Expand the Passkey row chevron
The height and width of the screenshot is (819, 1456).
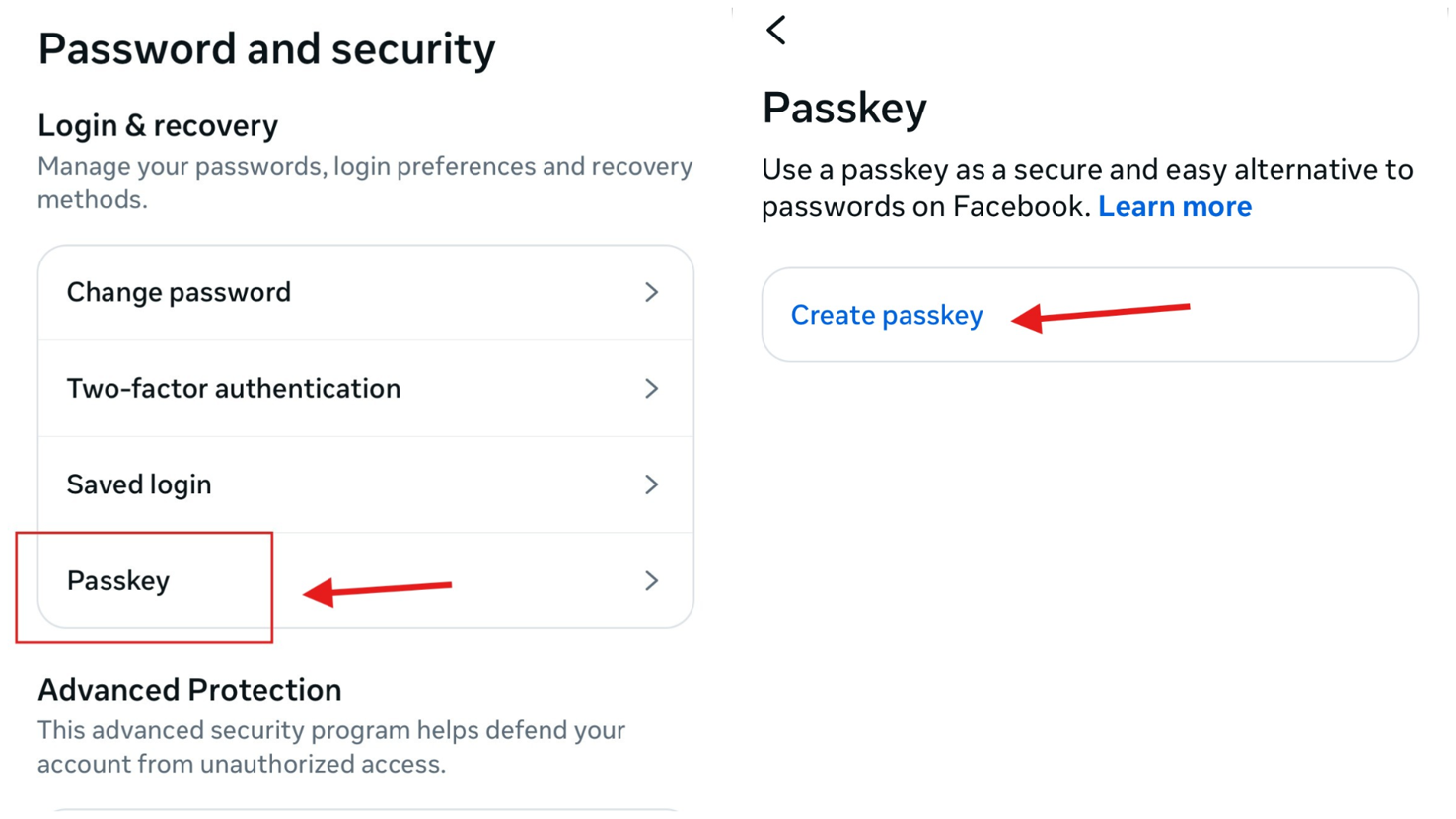point(651,581)
